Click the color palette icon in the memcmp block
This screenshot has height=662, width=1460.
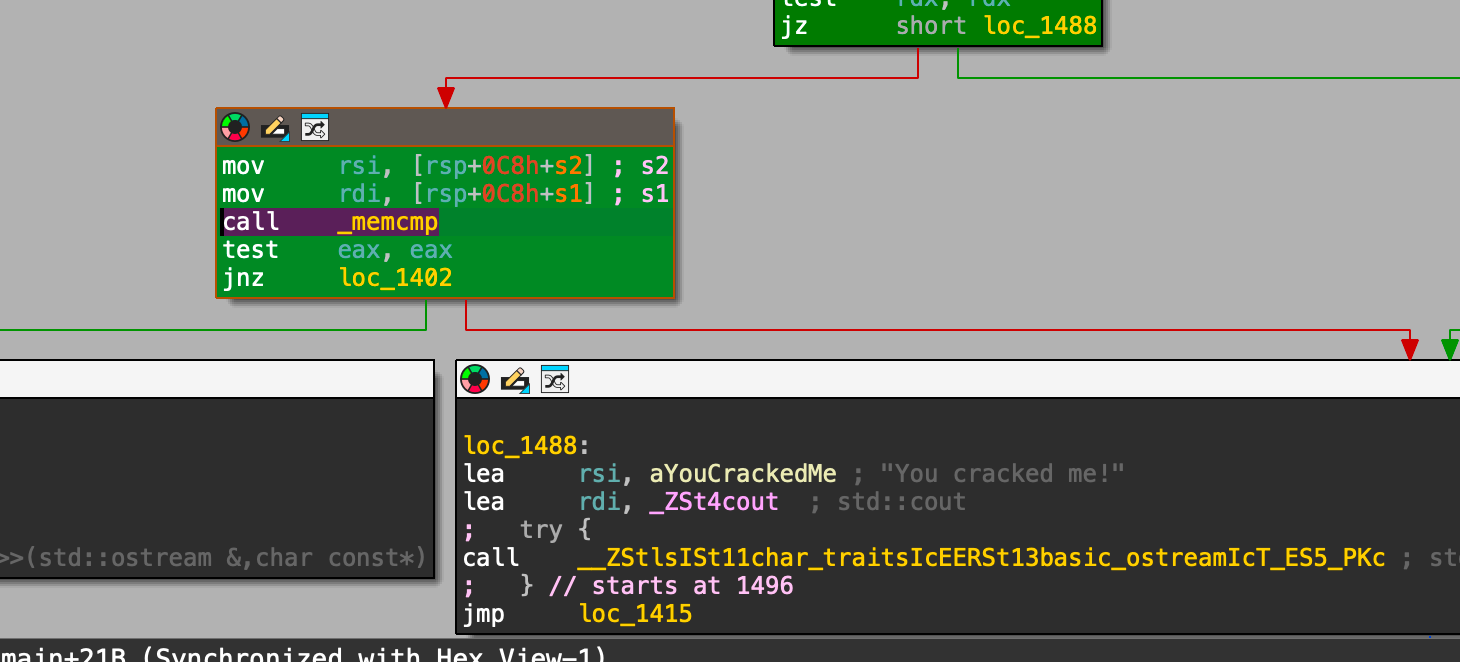click(x=234, y=127)
